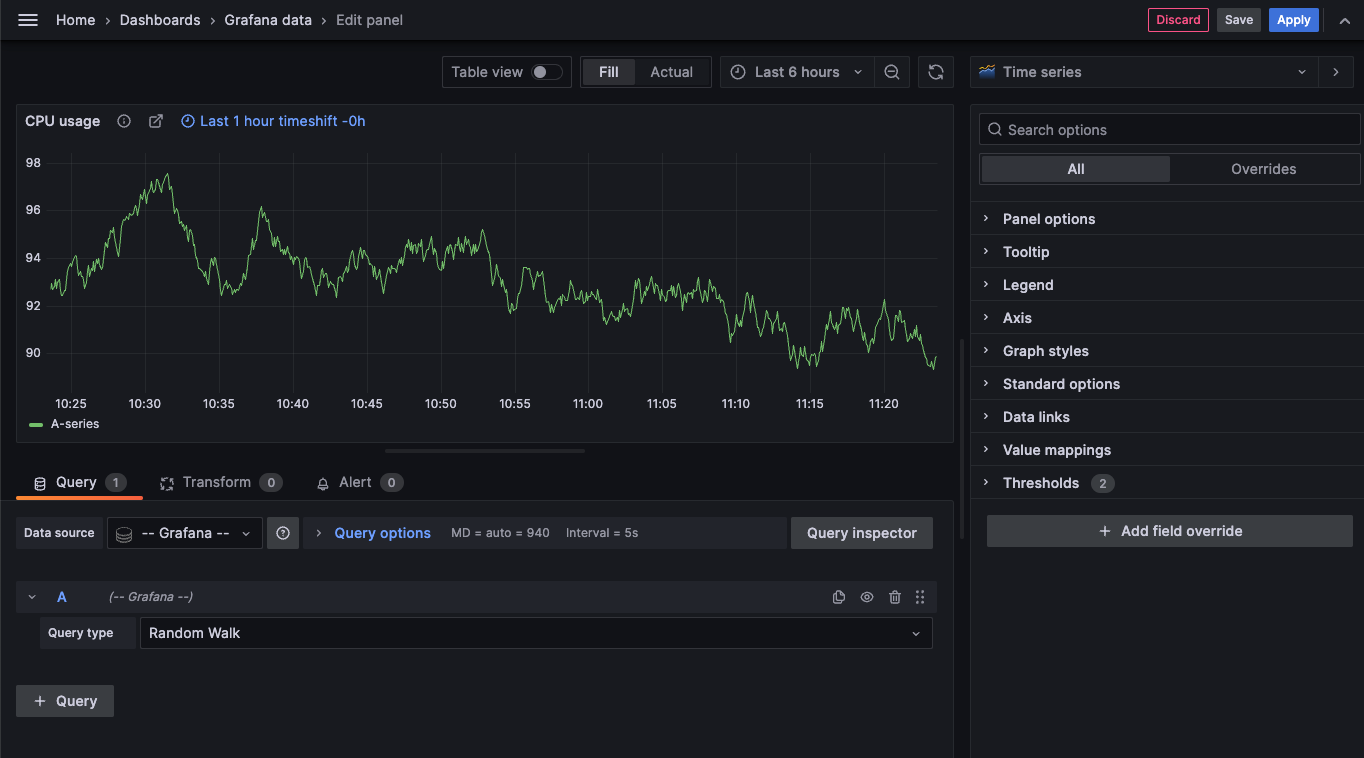Select the Actual display mode
The width and height of the screenshot is (1364, 758).
[671, 72]
